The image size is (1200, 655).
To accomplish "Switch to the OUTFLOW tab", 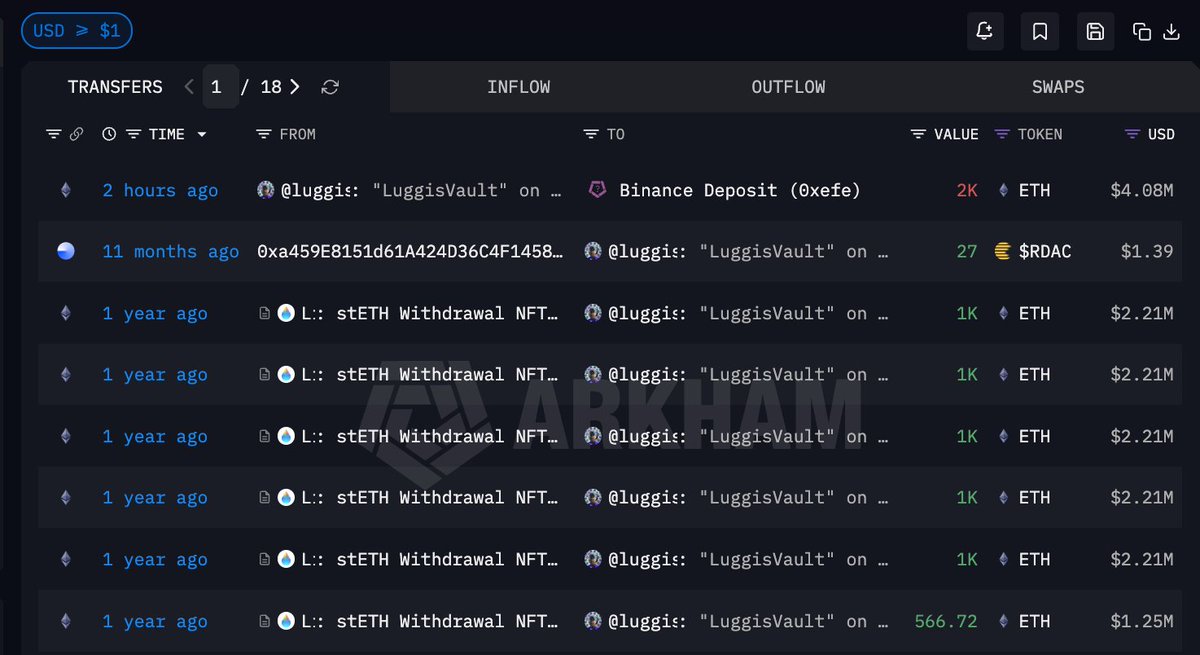I will (x=788, y=87).
